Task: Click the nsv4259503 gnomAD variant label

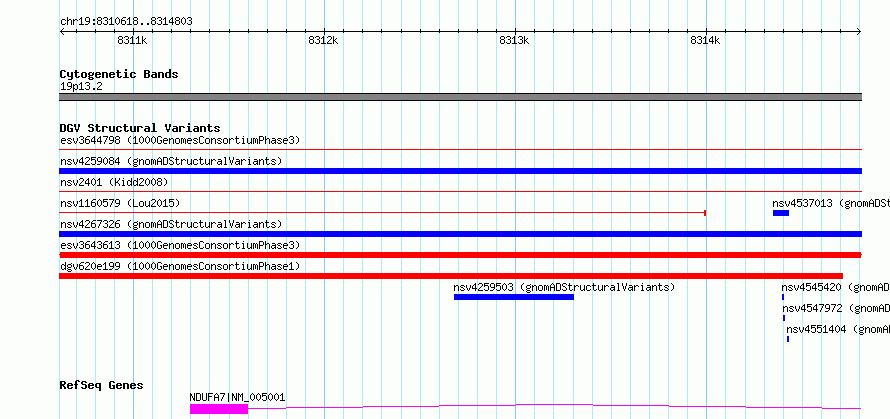Action: [564, 287]
